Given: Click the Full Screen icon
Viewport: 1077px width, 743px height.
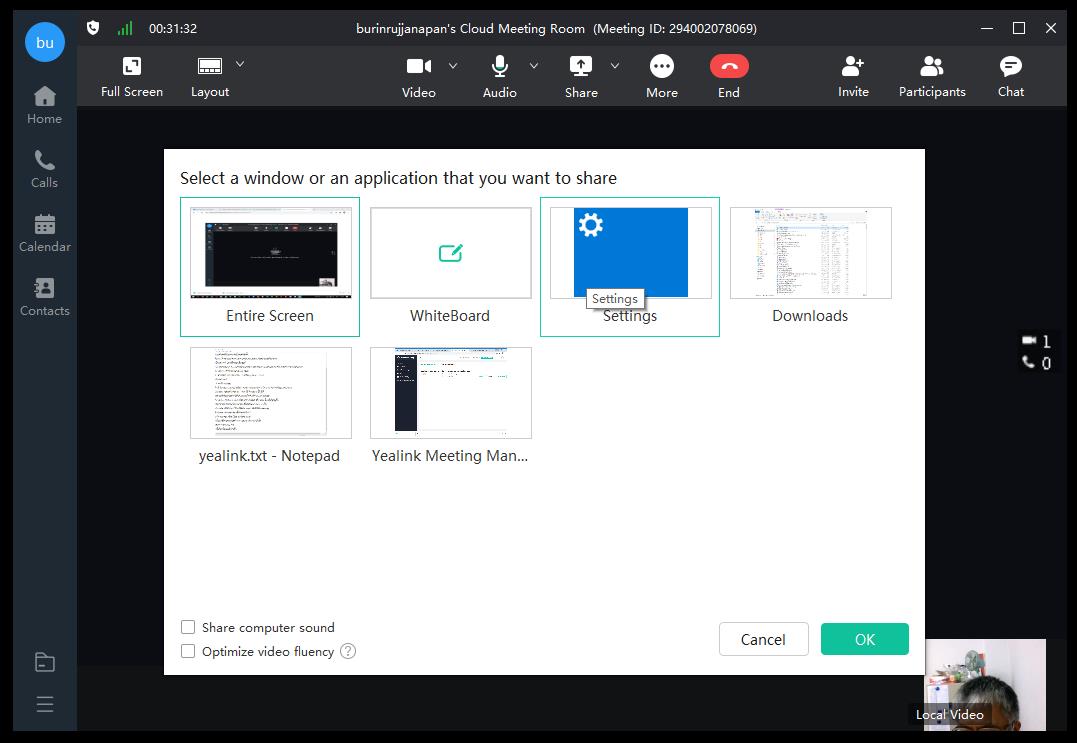Looking at the screenshot, I should (x=131, y=67).
